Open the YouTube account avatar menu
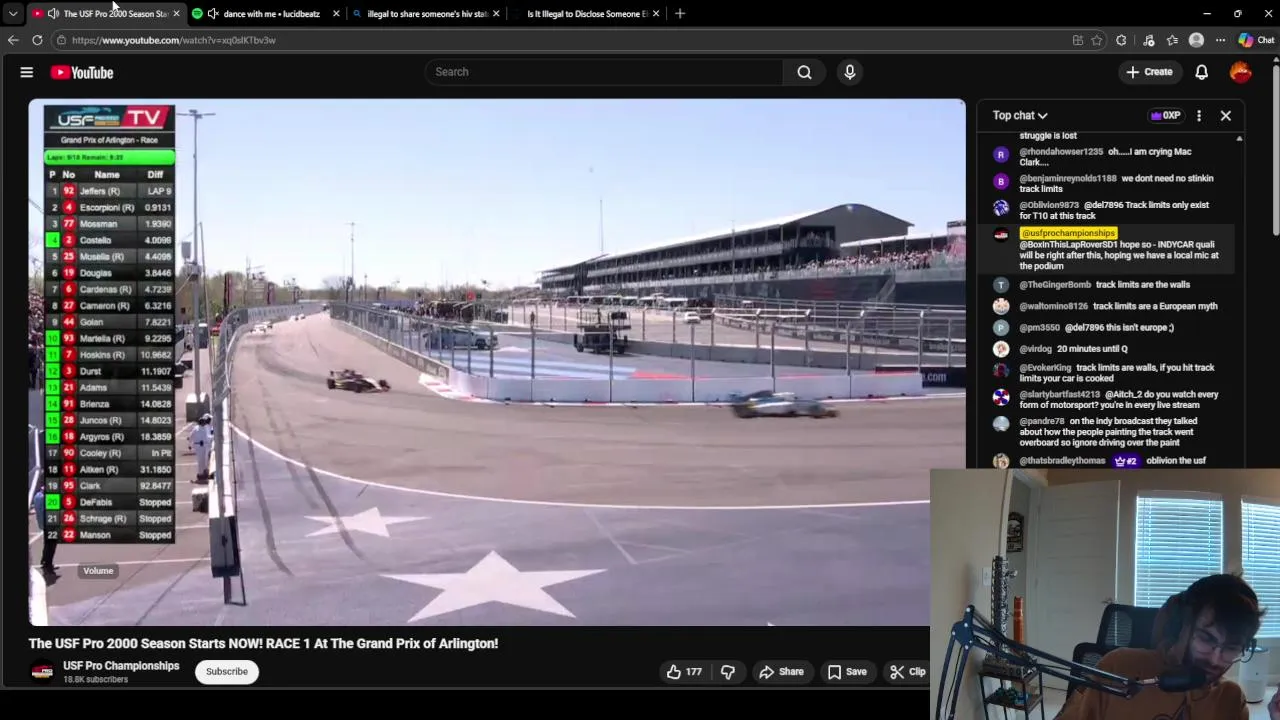The width and height of the screenshot is (1280, 720). (1240, 72)
